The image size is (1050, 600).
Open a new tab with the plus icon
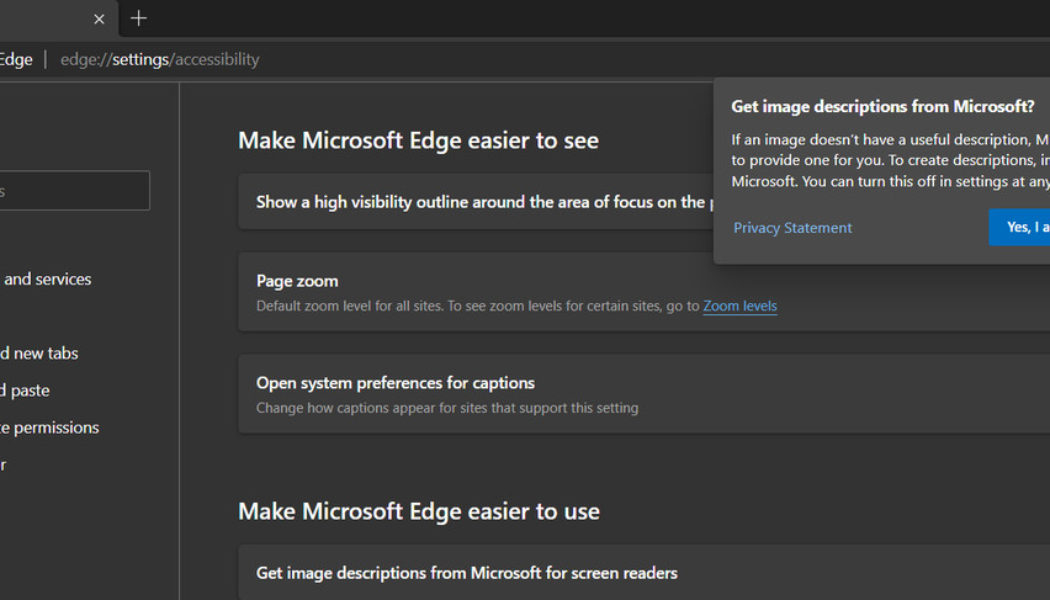(x=138, y=18)
